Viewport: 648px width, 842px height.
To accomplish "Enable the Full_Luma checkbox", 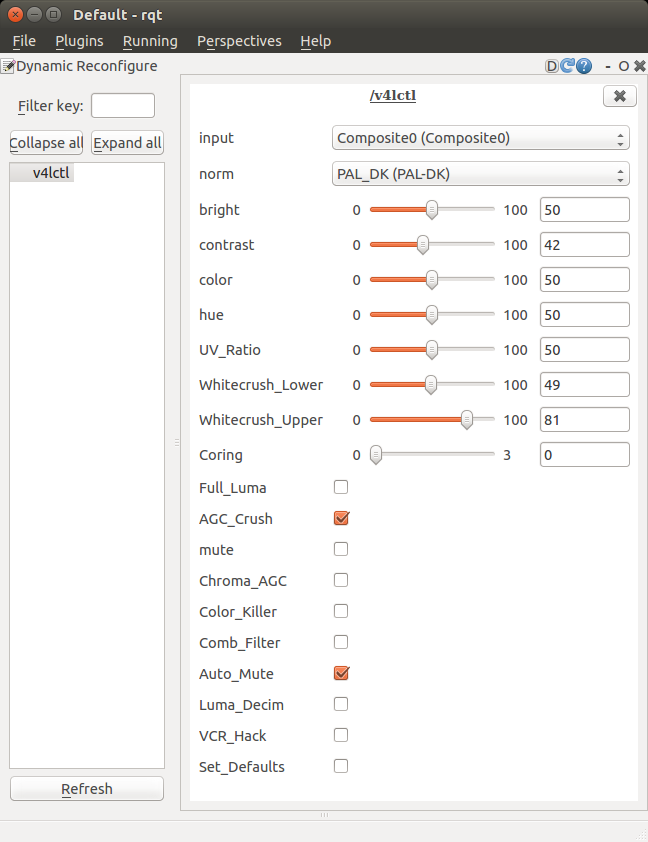I will (341, 487).
